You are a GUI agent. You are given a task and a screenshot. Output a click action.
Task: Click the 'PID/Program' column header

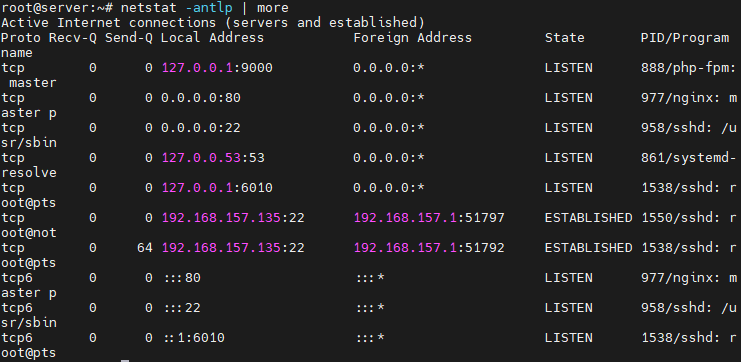click(685, 38)
